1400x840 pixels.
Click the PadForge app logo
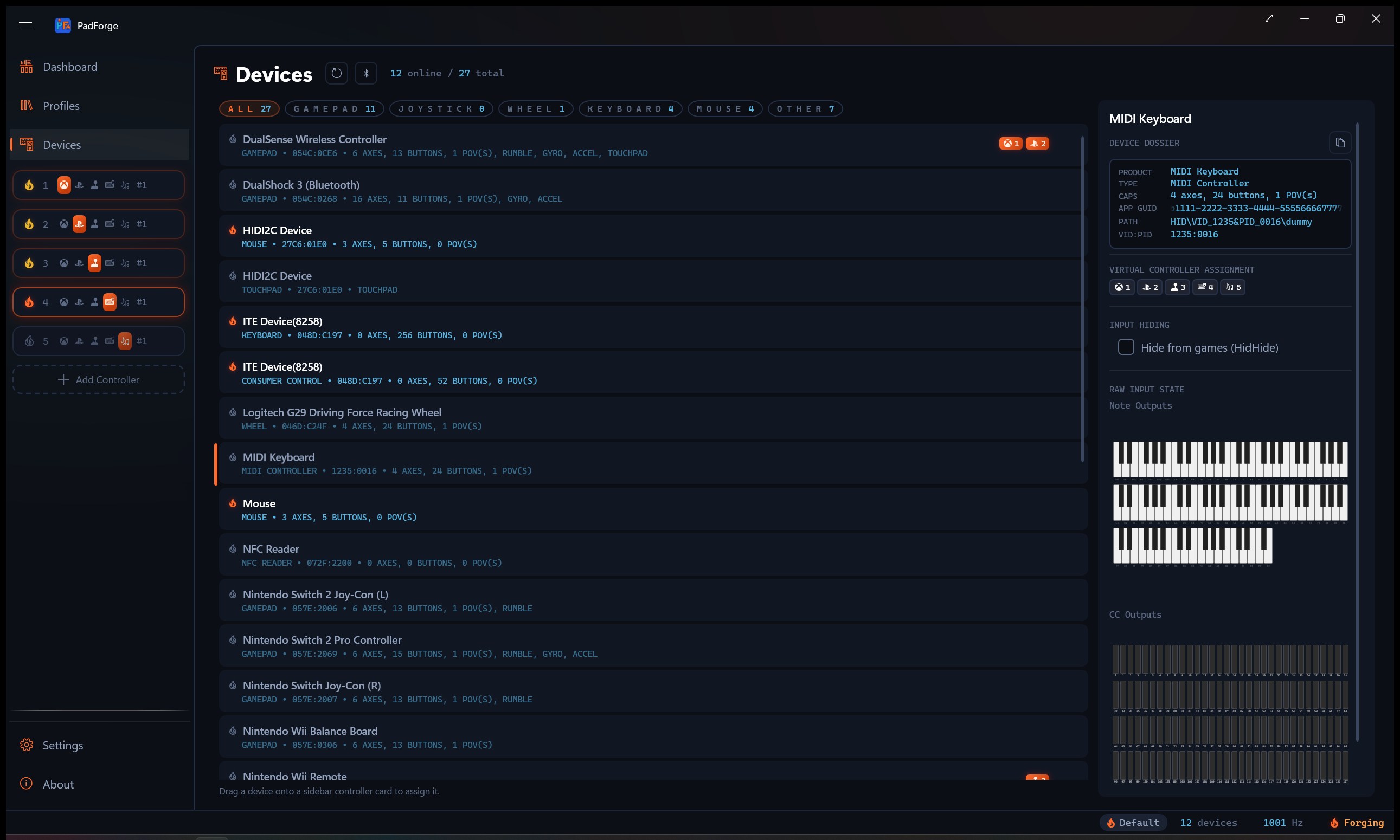[x=62, y=25]
